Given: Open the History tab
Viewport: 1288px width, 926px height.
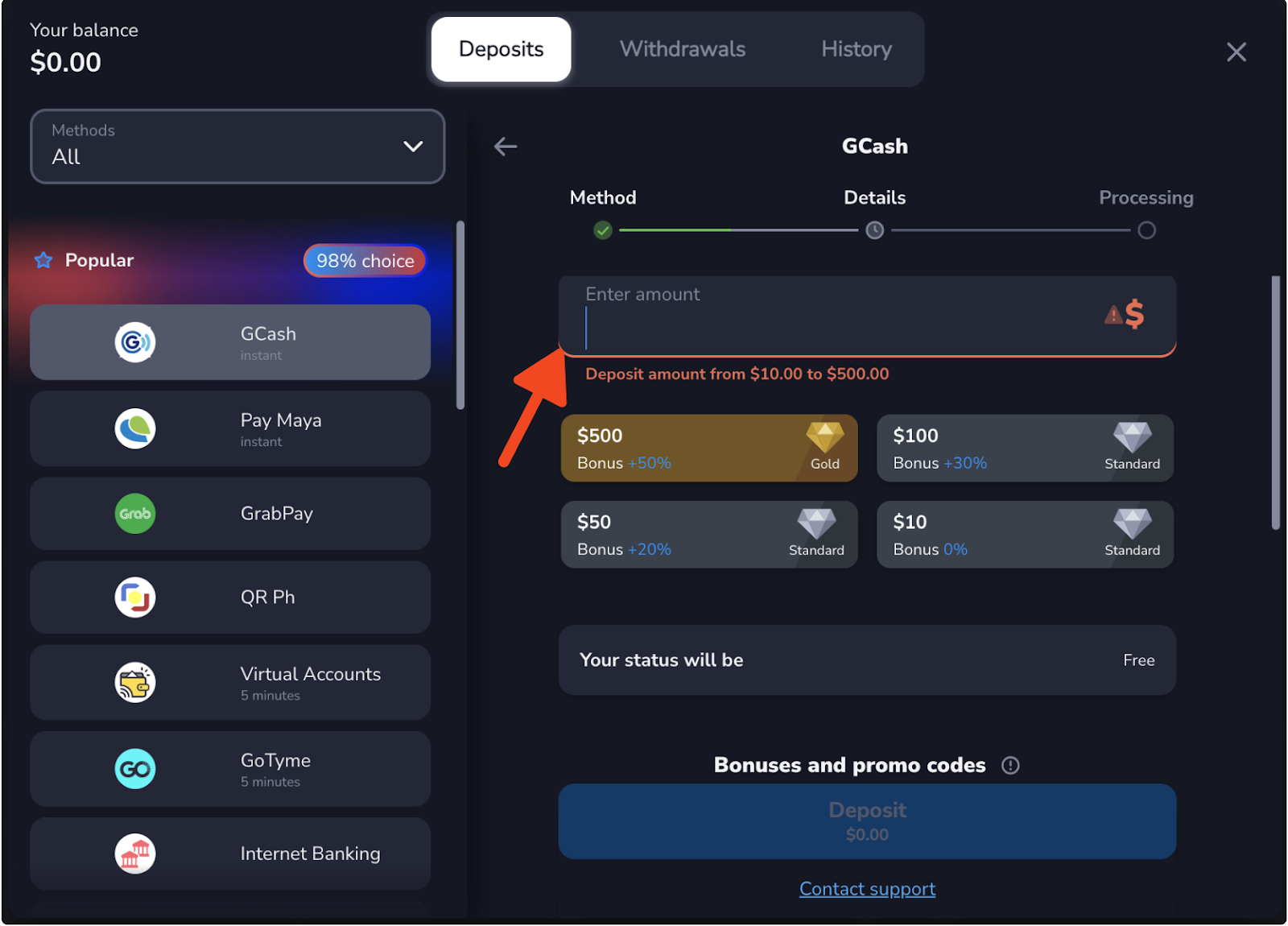Looking at the screenshot, I should (856, 49).
